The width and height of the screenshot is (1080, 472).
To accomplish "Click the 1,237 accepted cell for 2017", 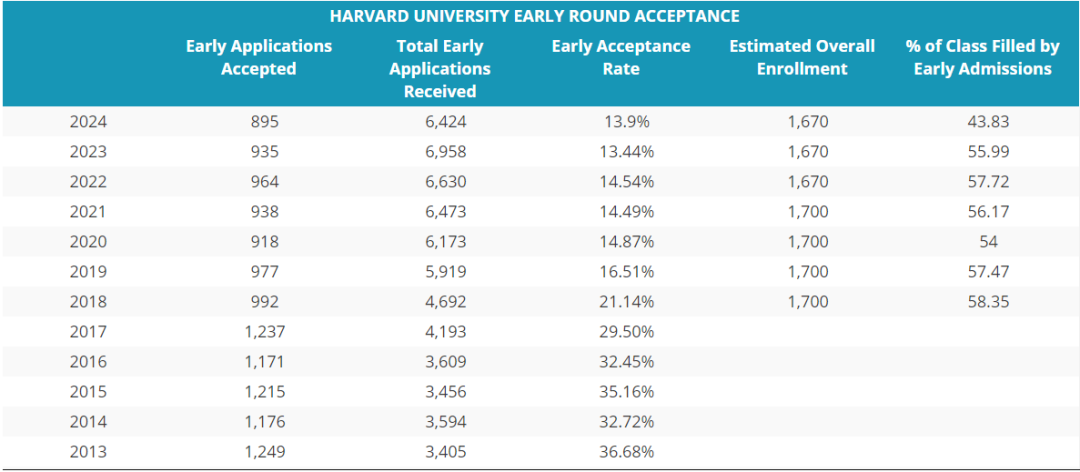I will [x=265, y=332].
